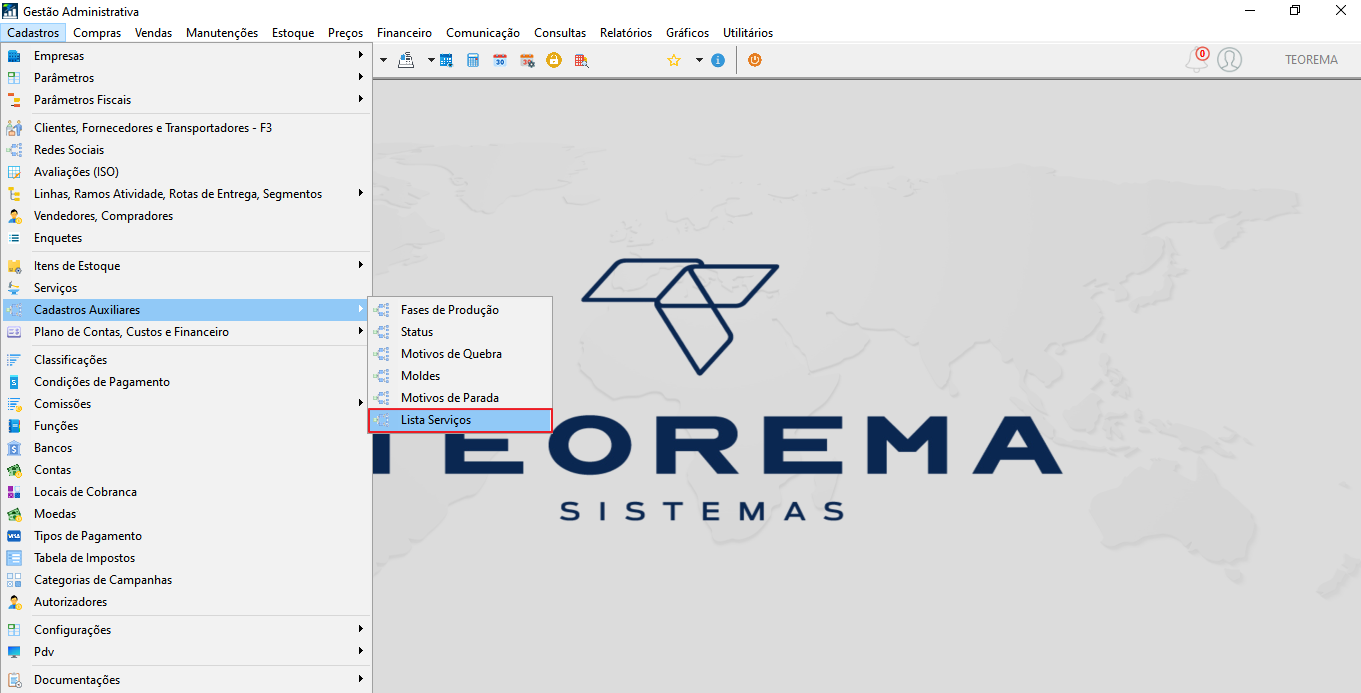Open the Gráficos menu
This screenshot has height=693, width=1361.
coord(688,33)
